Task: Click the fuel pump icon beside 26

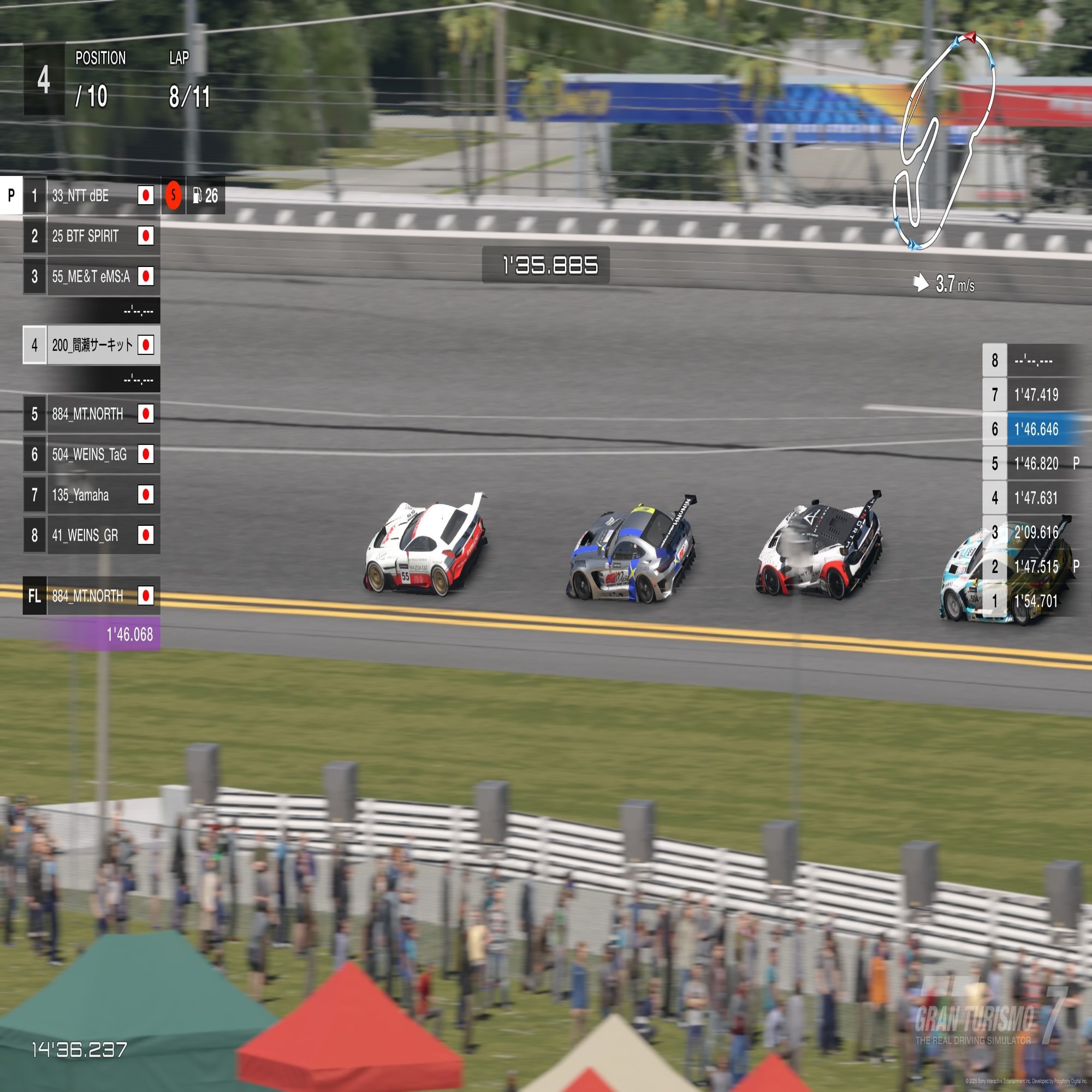Action: (x=197, y=195)
